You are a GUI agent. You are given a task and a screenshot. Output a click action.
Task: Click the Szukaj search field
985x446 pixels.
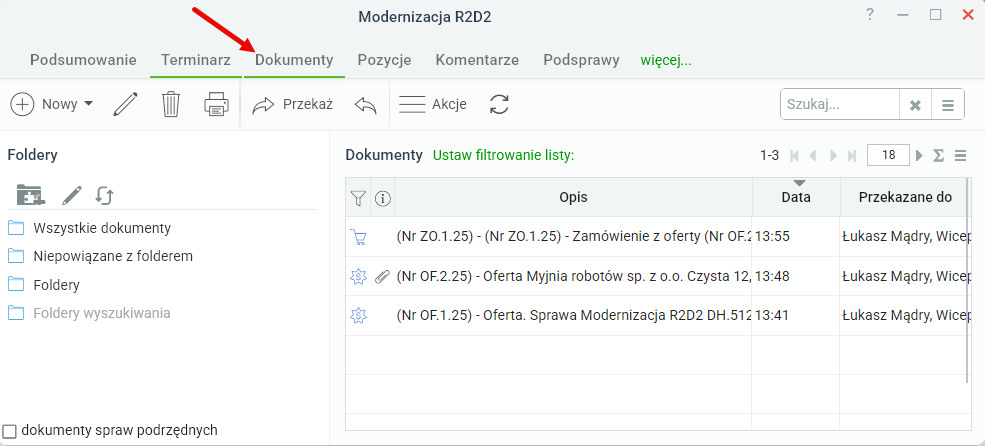click(841, 104)
